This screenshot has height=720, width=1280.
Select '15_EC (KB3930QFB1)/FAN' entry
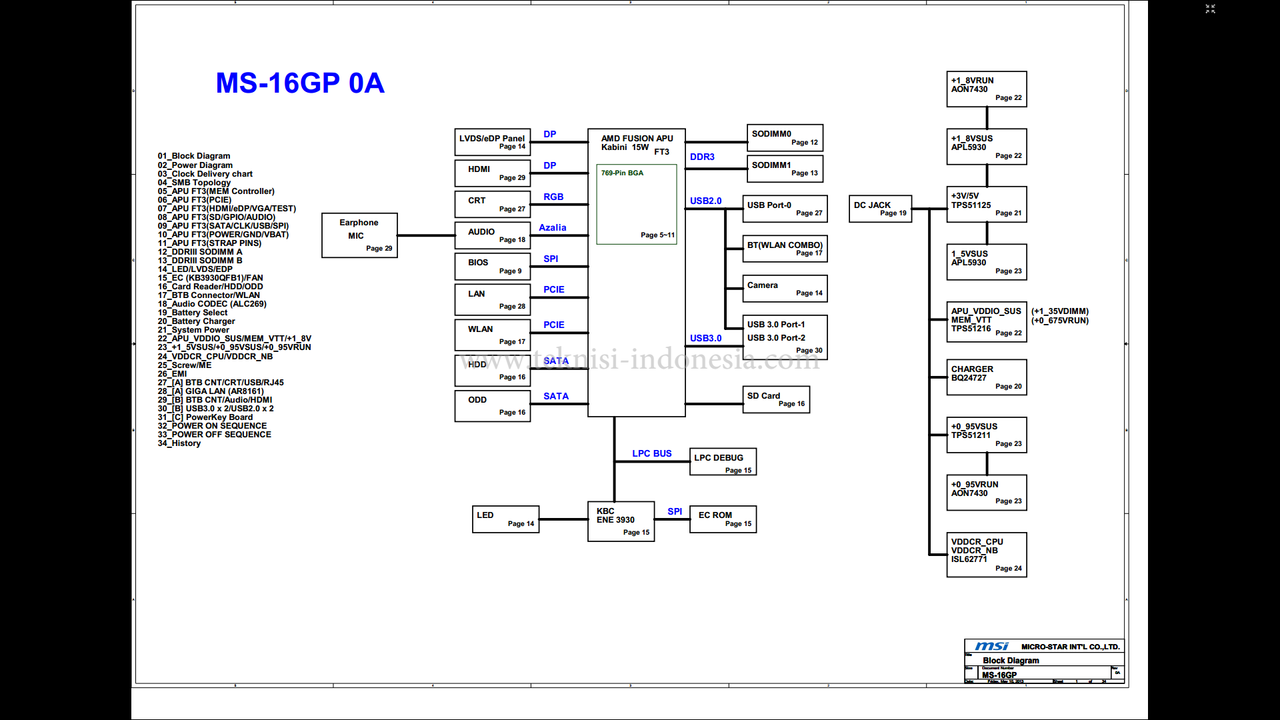pos(210,278)
